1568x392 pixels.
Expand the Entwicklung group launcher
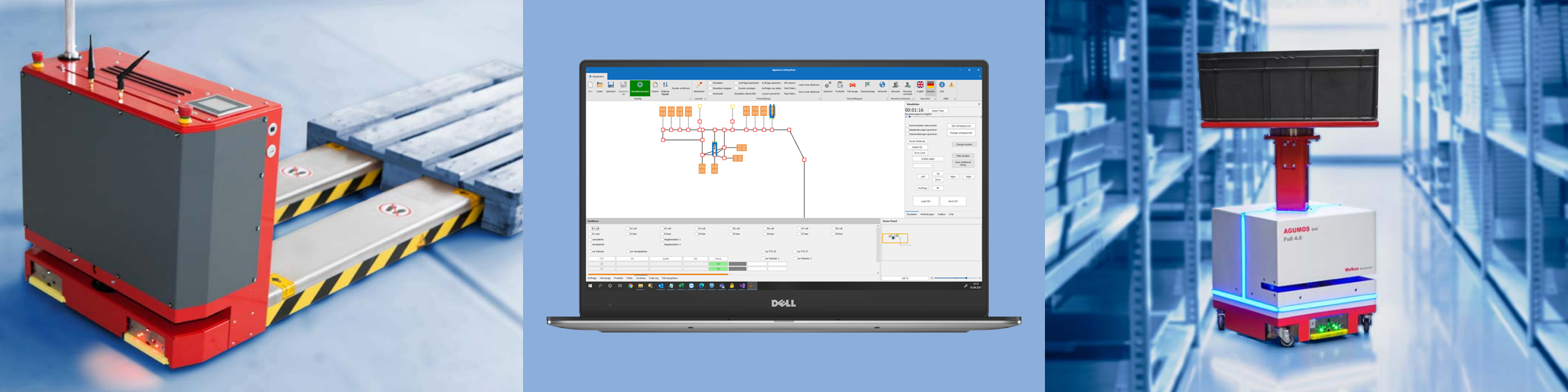820,99
